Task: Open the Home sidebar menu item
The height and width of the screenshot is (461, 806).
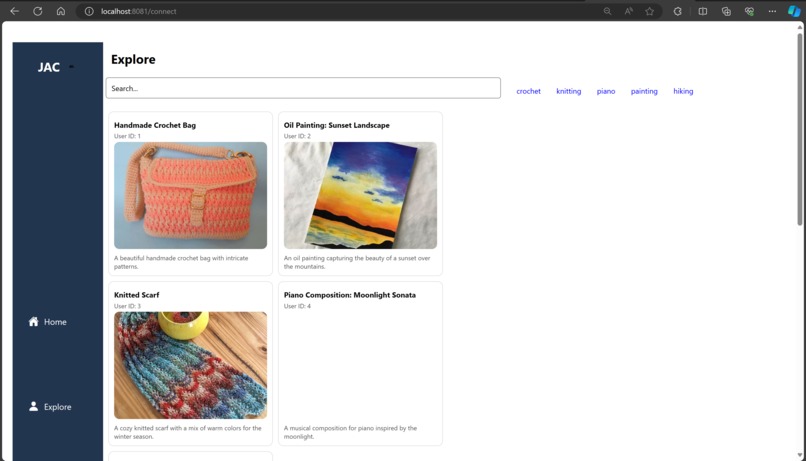Action: point(48,322)
